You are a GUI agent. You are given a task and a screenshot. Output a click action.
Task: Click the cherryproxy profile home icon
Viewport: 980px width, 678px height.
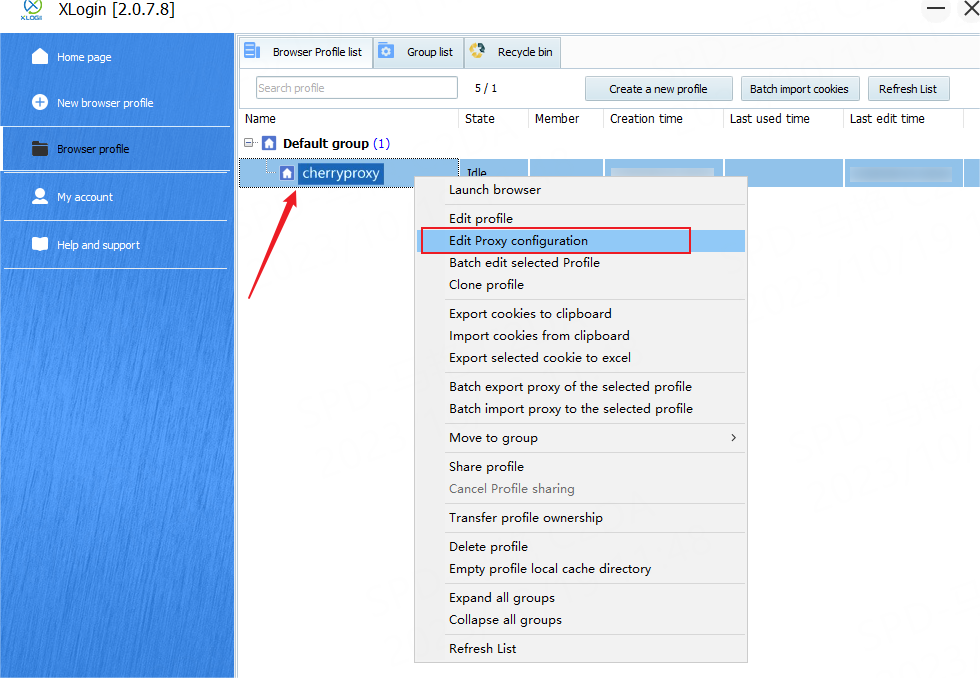(x=287, y=173)
